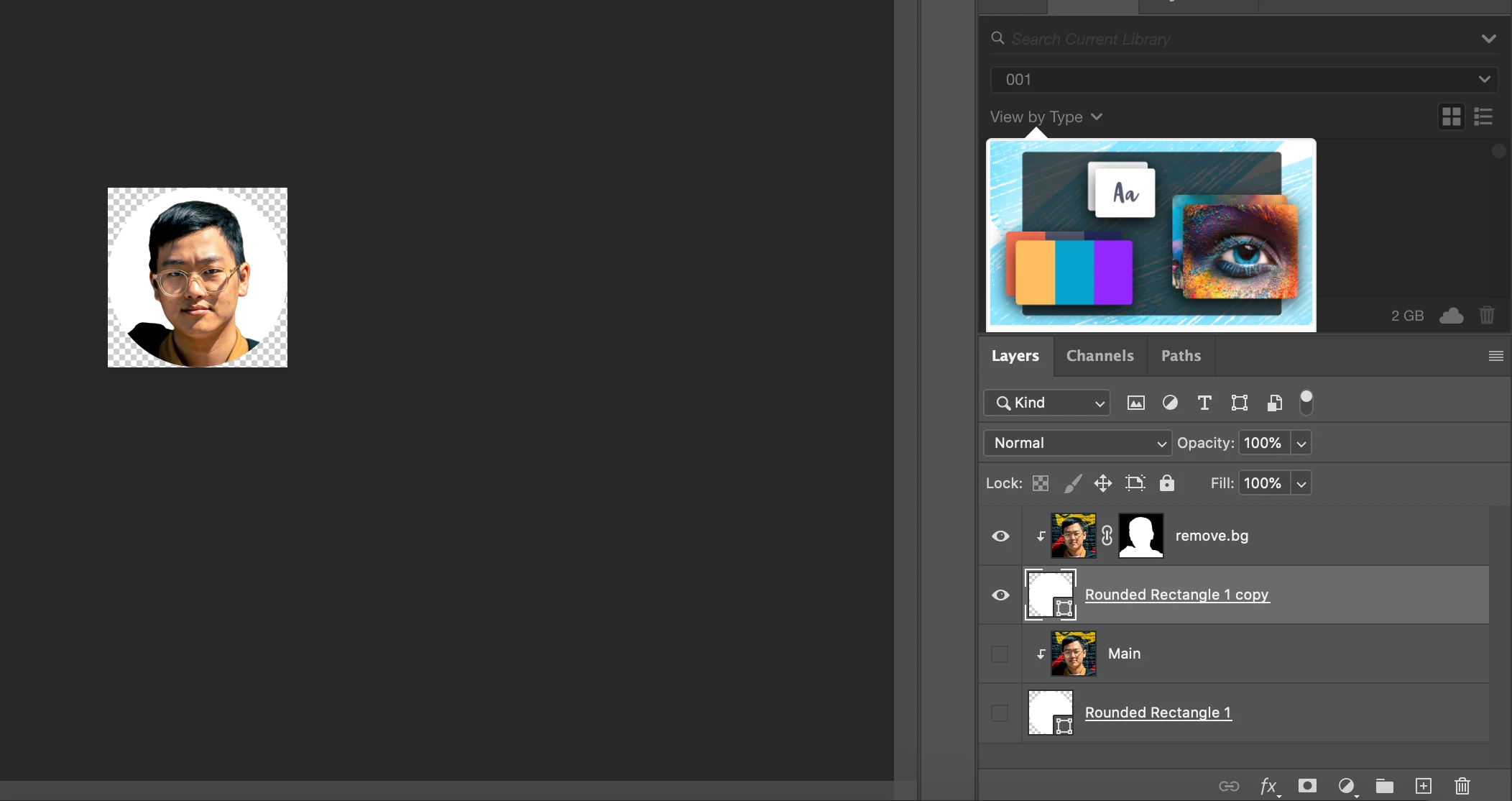Open the 001 library dropdown
1512x801 pixels.
(1243, 80)
